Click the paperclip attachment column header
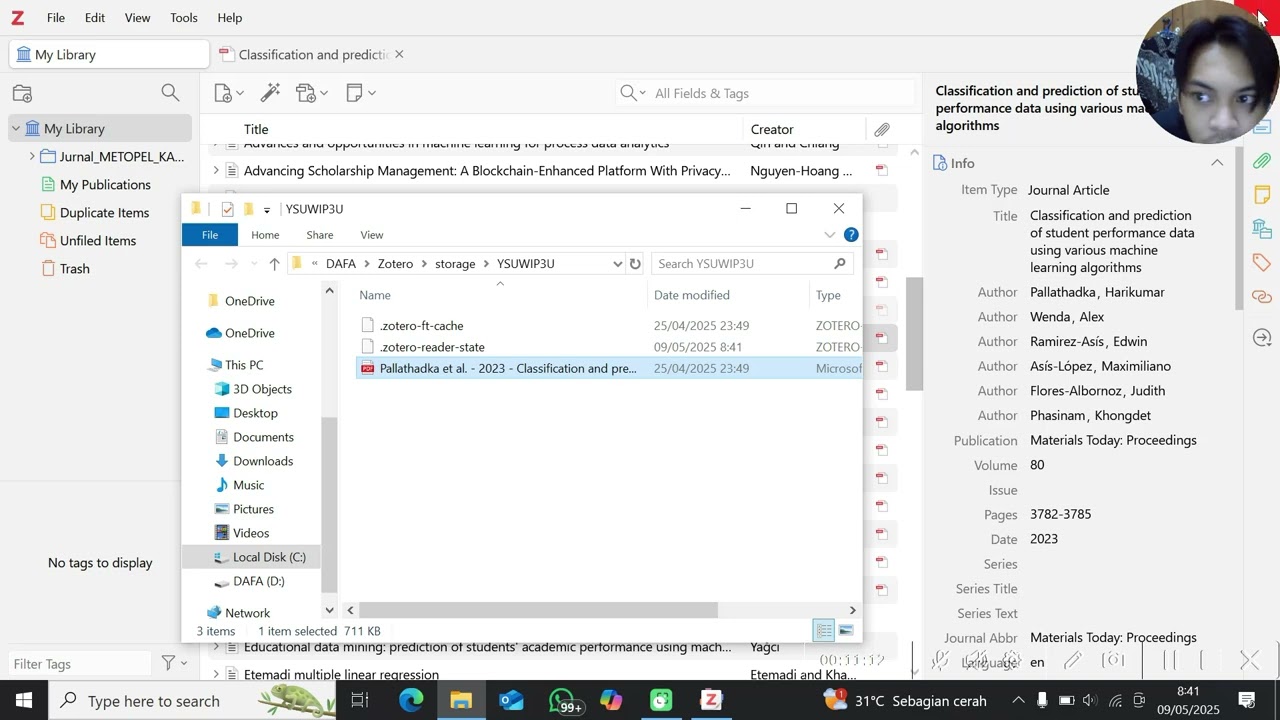 click(882, 129)
